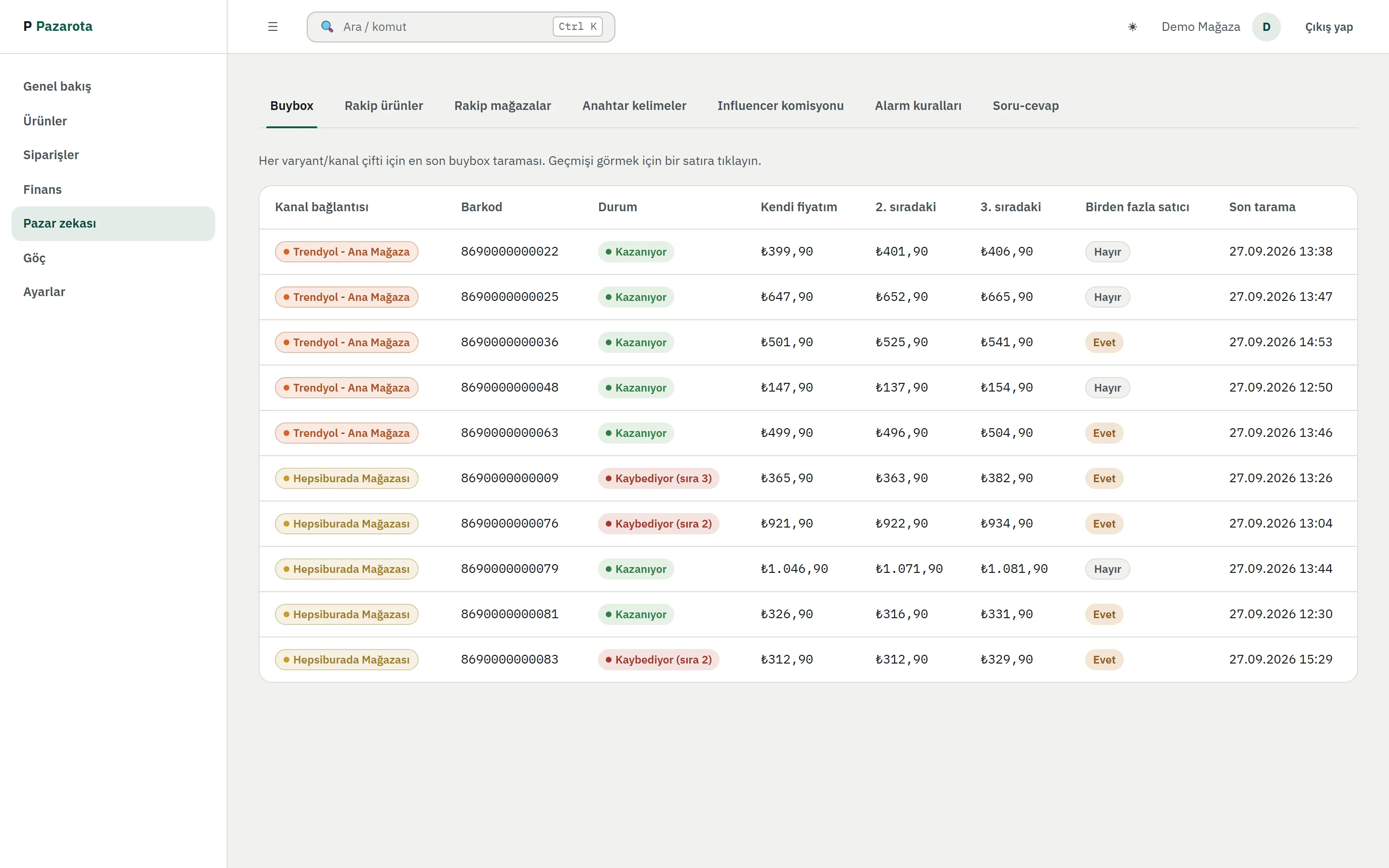Click the Durum column header

click(617, 207)
